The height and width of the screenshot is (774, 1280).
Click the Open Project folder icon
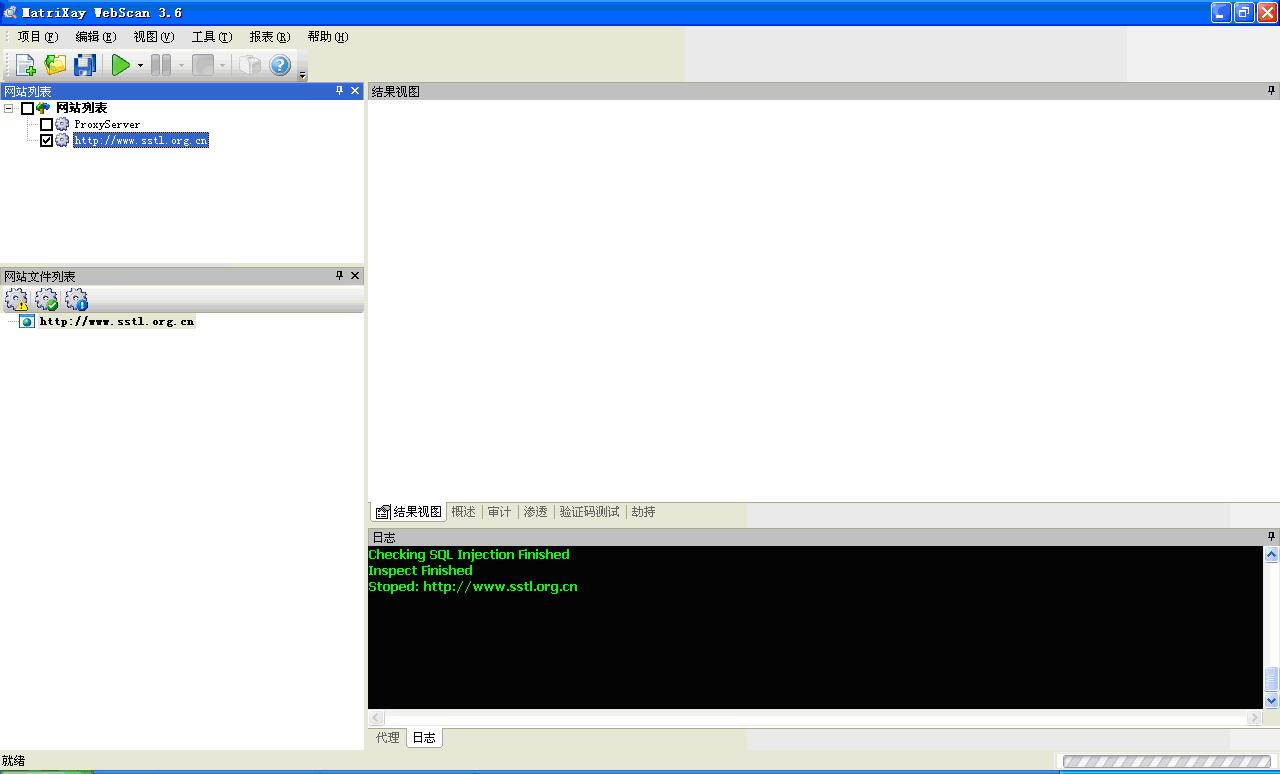click(x=55, y=65)
